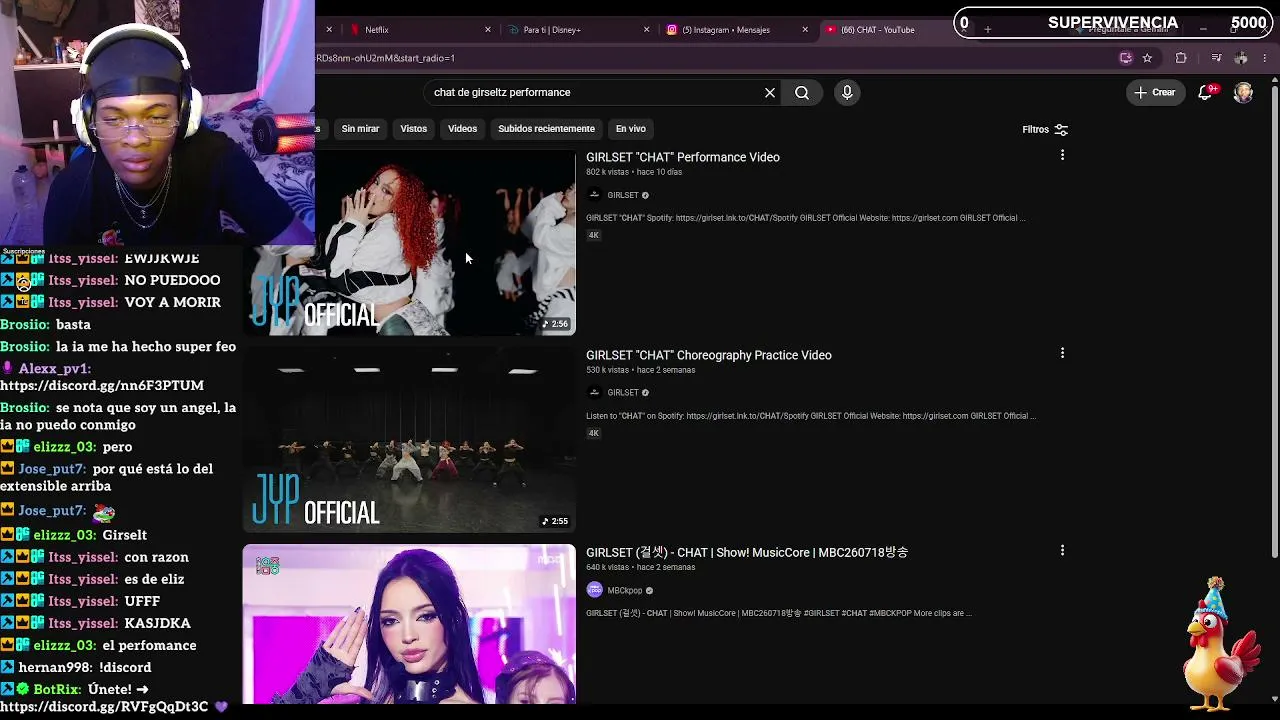Open the media control icon in browser toolbar
The image size is (1280, 720).
(1216, 58)
